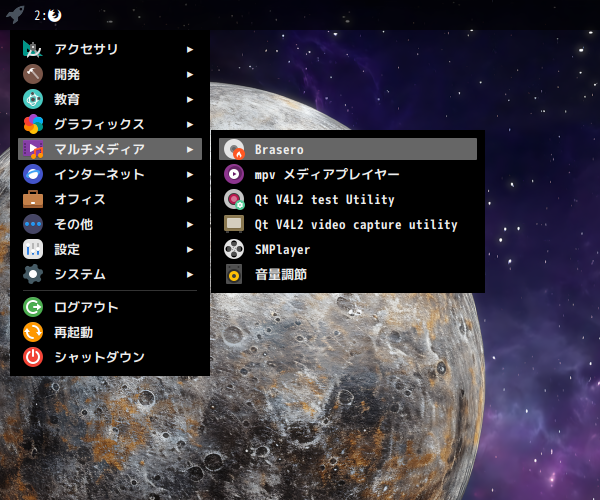The image size is (600, 500).
Task: Launch Brasero from the submenu
Action: click(348, 149)
